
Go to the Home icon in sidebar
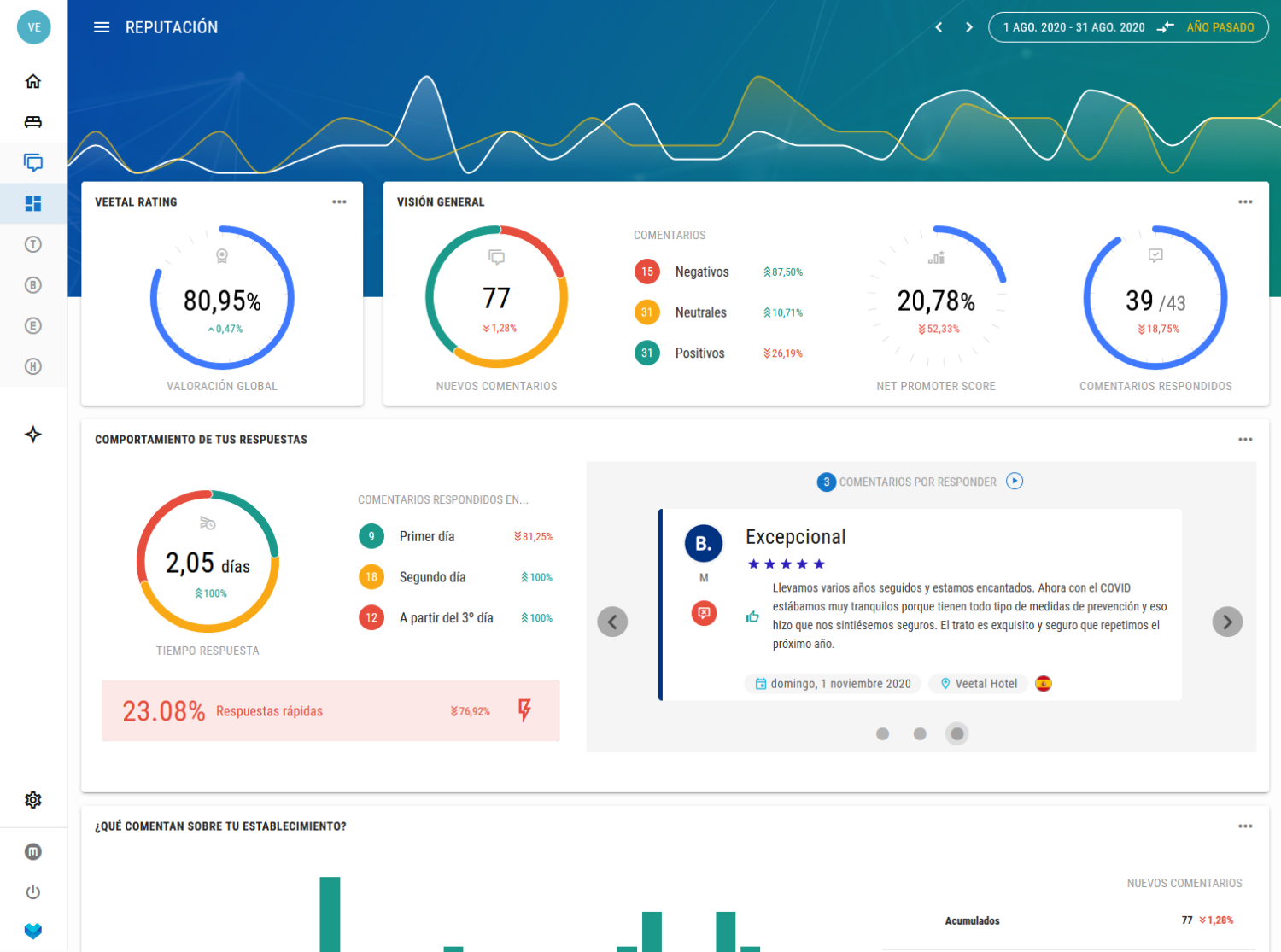point(33,81)
